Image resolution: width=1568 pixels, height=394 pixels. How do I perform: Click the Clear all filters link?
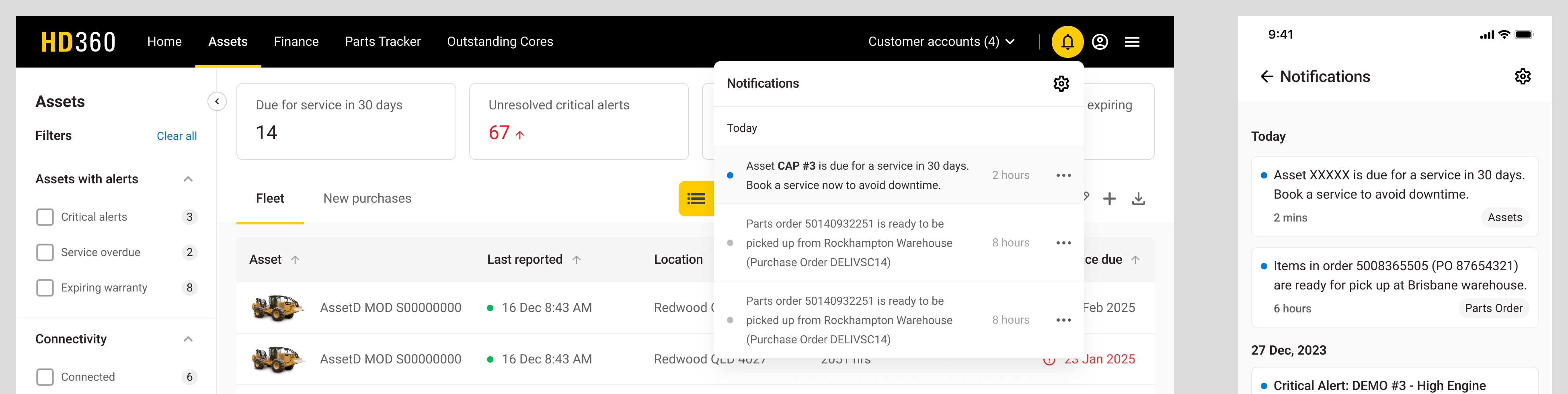(177, 136)
